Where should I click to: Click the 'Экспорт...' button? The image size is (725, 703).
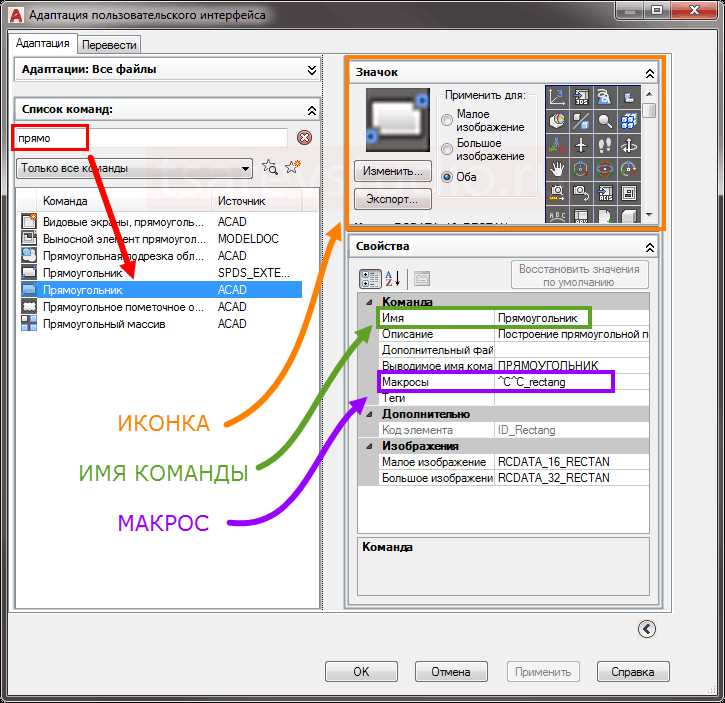coord(392,198)
